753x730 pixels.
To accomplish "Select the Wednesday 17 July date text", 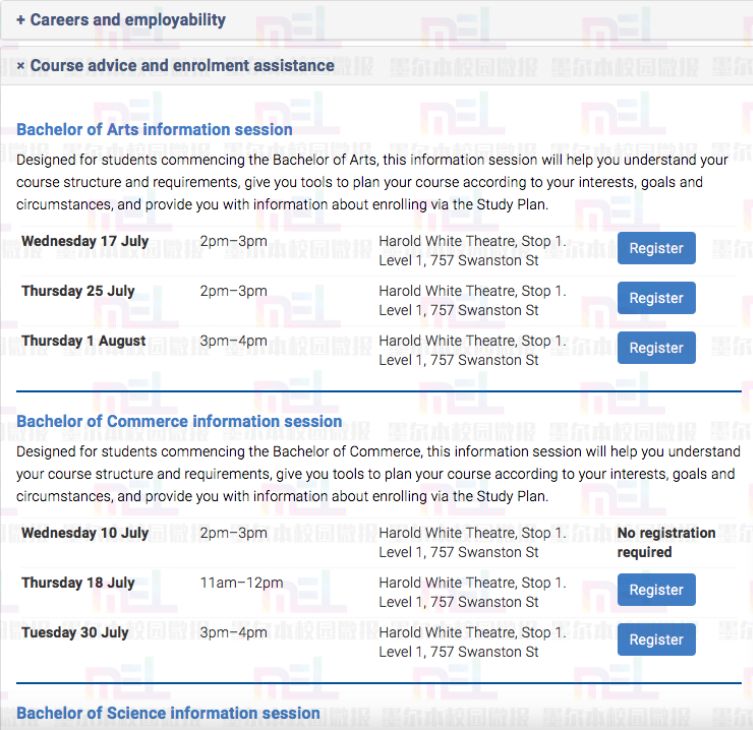I will pyautogui.click(x=85, y=241).
